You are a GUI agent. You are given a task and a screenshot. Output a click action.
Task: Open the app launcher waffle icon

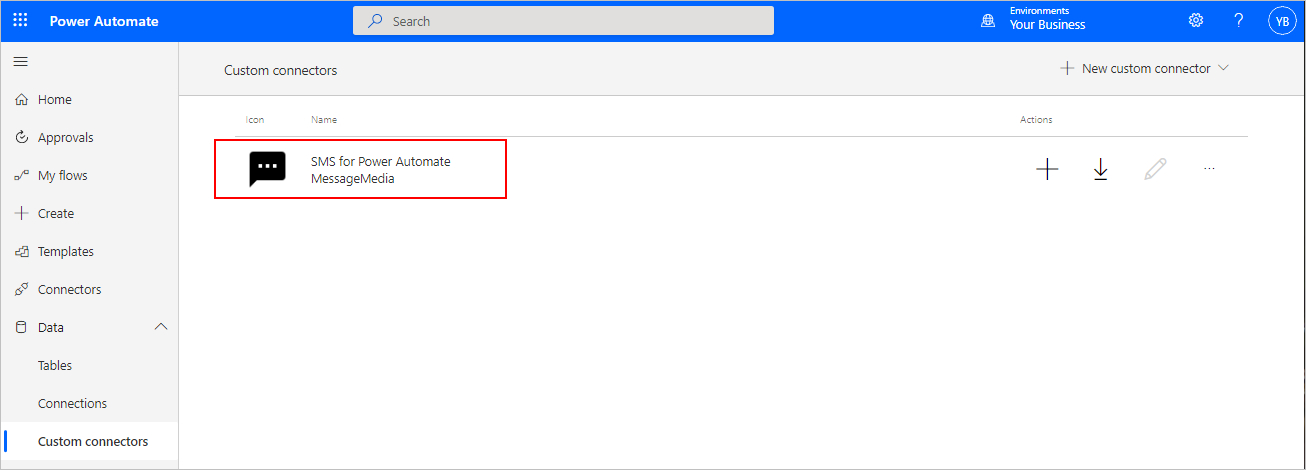pyautogui.click(x=20, y=21)
